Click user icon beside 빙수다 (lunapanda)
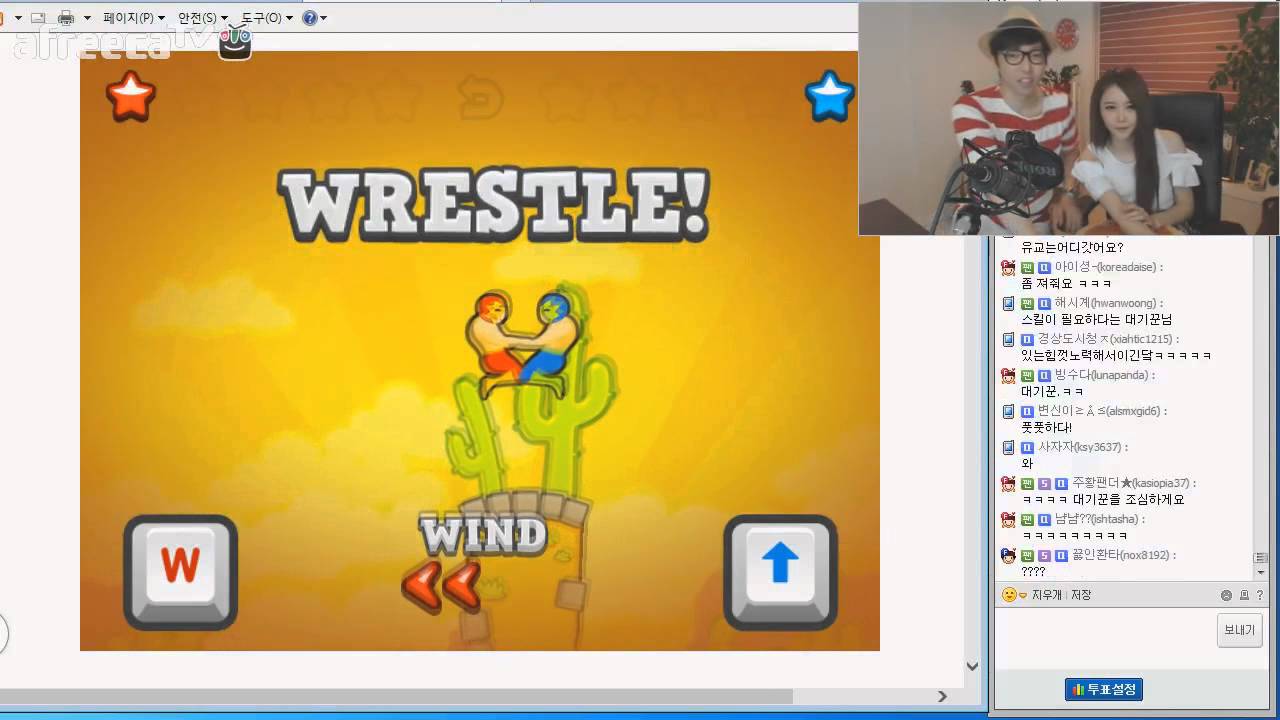The height and width of the screenshot is (720, 1280). point(1008,375)
